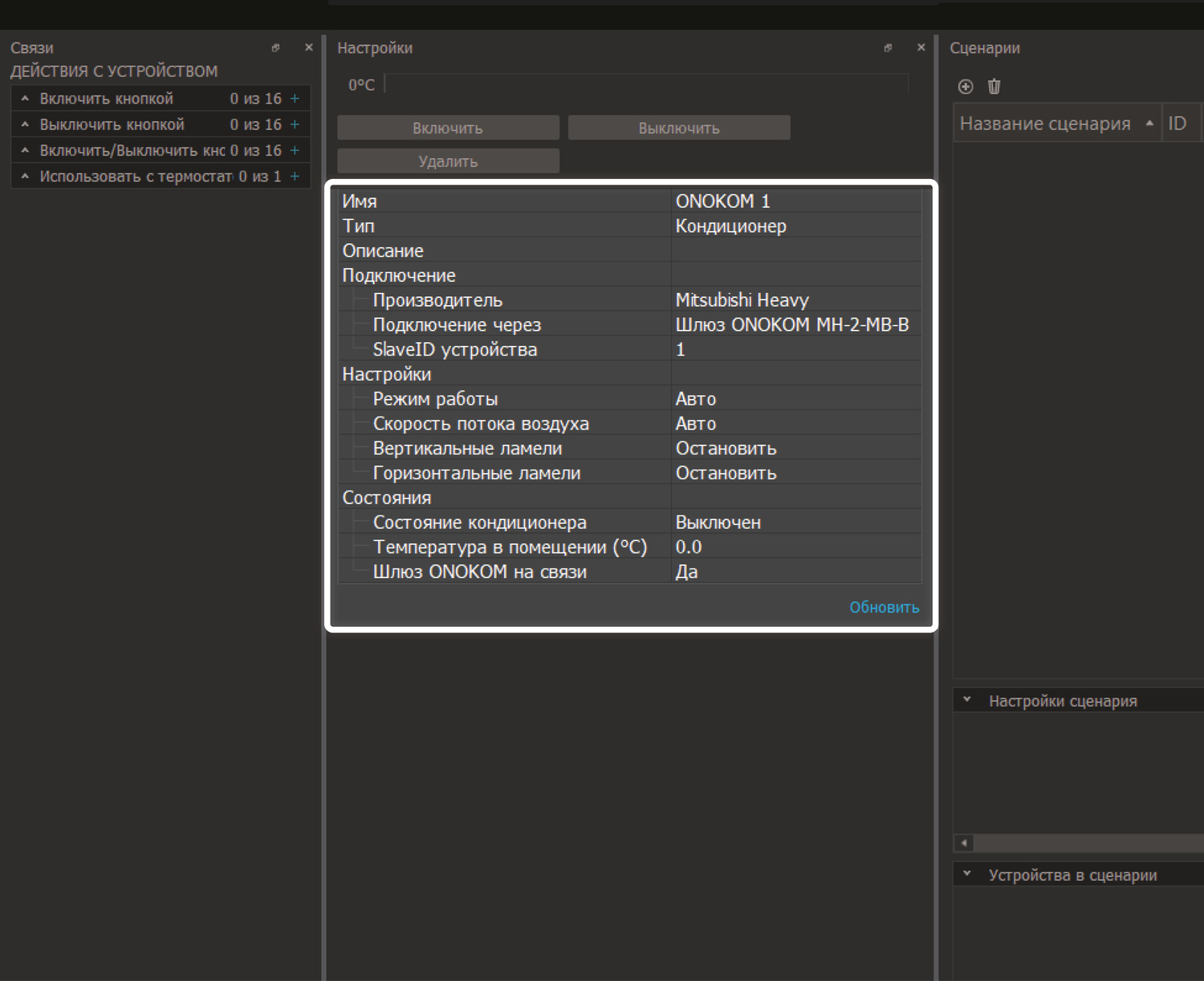Add link for 'Включить кнопкой' action
The width and height of the screenshot is (1204, 981).
coord(295,99)
